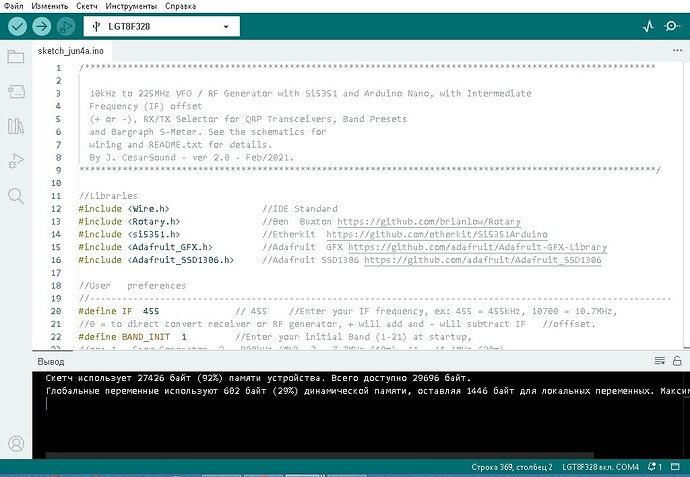Open the Sketchbook folder sidebar icon
This screenshot has height=477, width=690.
(16, 57)
